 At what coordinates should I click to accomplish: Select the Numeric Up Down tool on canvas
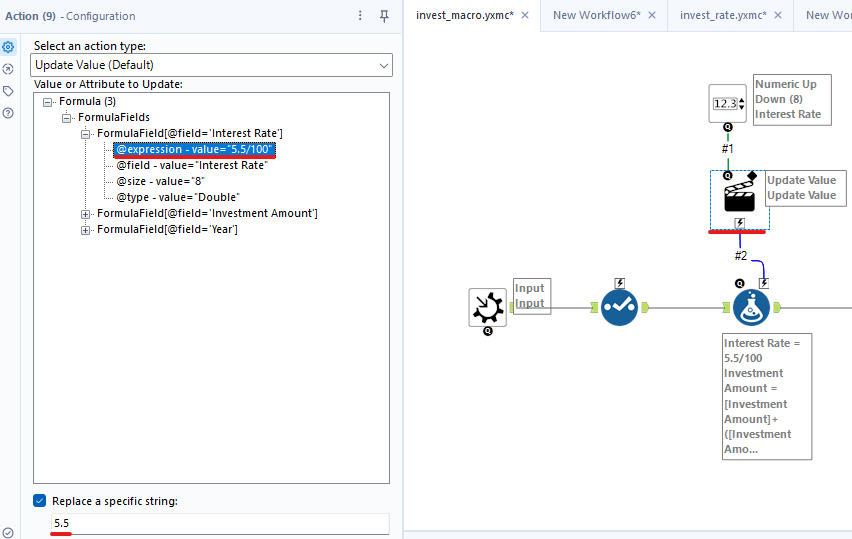coord(728,103)
